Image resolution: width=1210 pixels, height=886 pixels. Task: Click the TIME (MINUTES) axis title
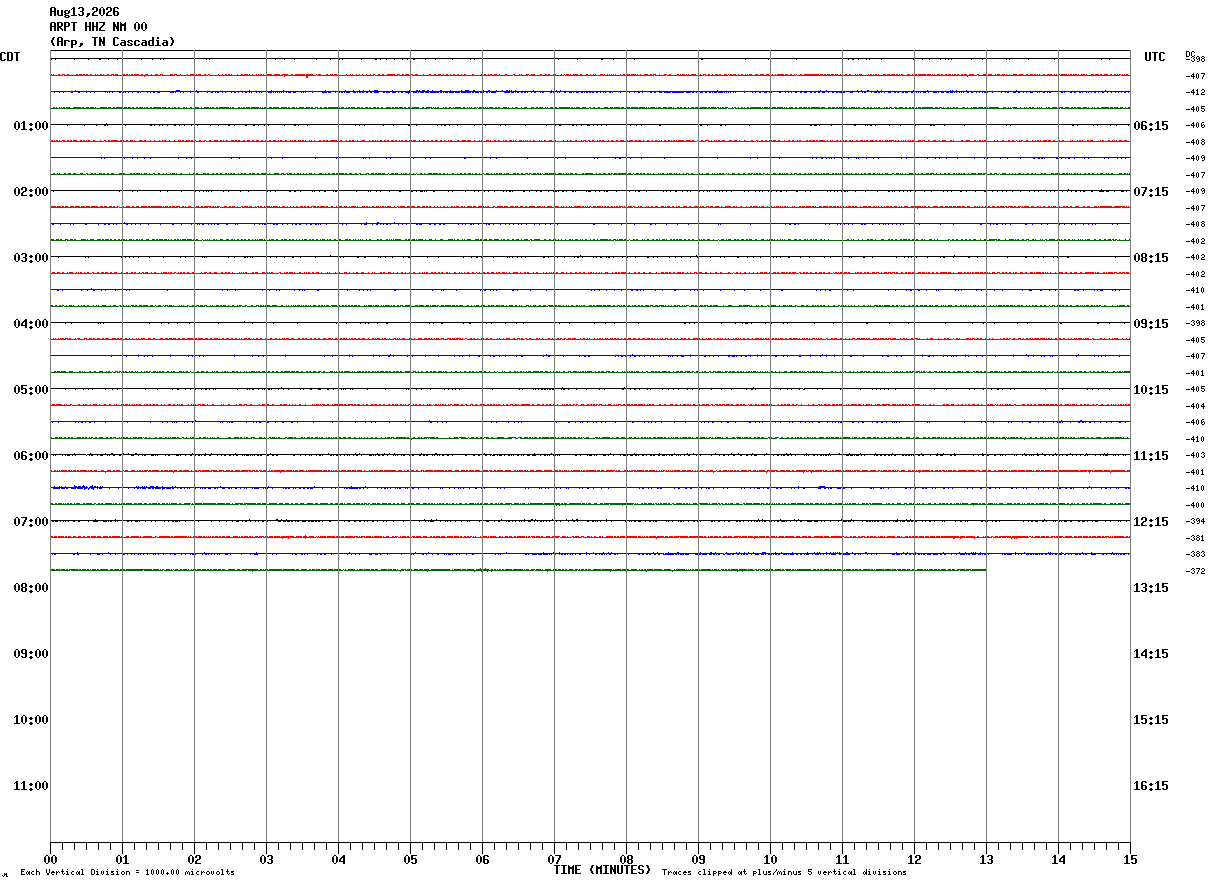[x=602, y=870]
